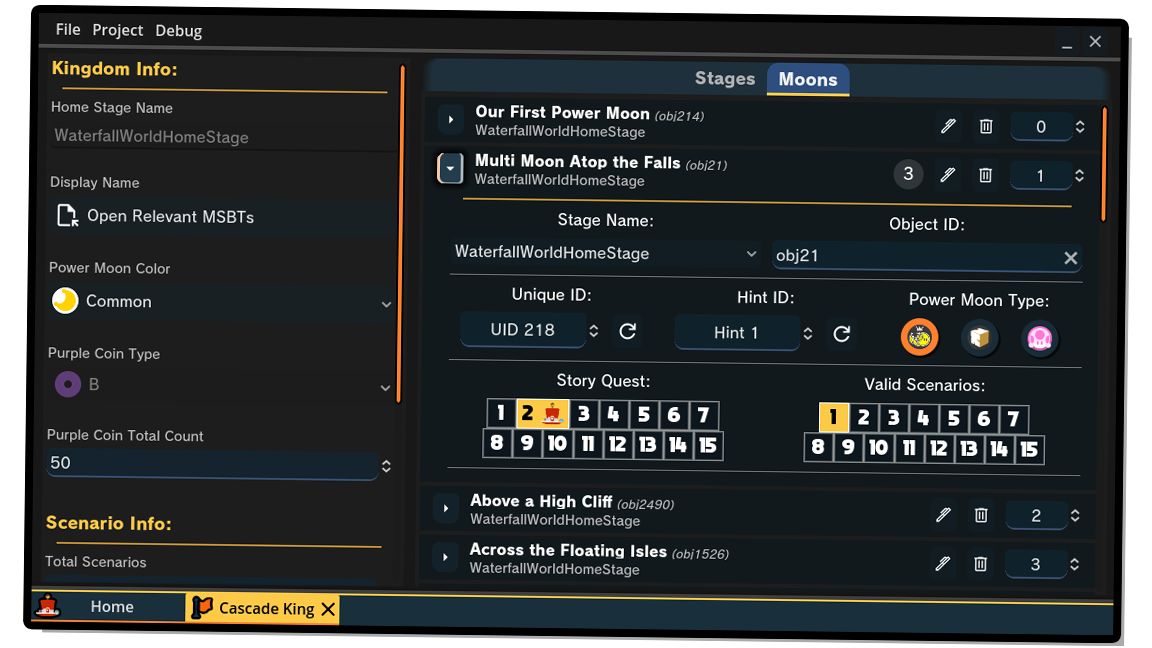This screenshot has height=648, width=1152.
Task: Edit the Across the Floating Isles moon
Action: tap(943, 563)
